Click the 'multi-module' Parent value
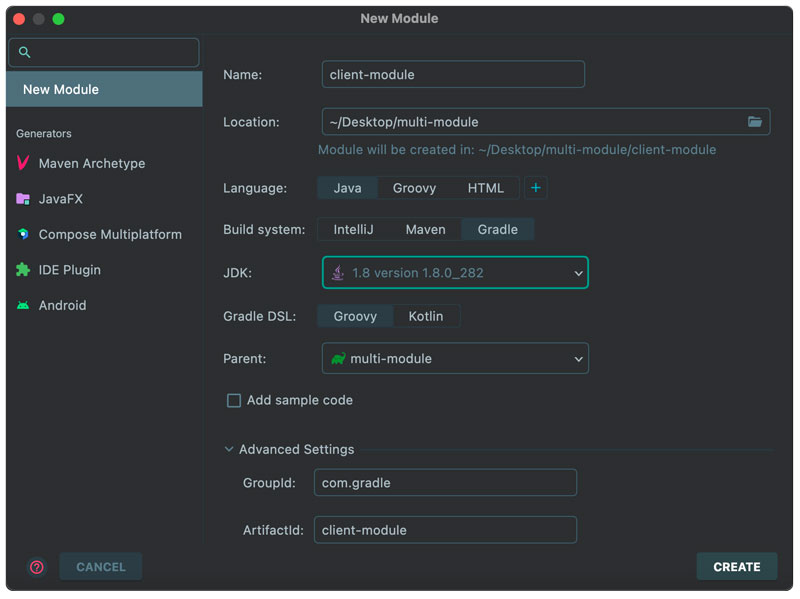The image size is (800, 599). pyautogui.click(x=391, y=359)
